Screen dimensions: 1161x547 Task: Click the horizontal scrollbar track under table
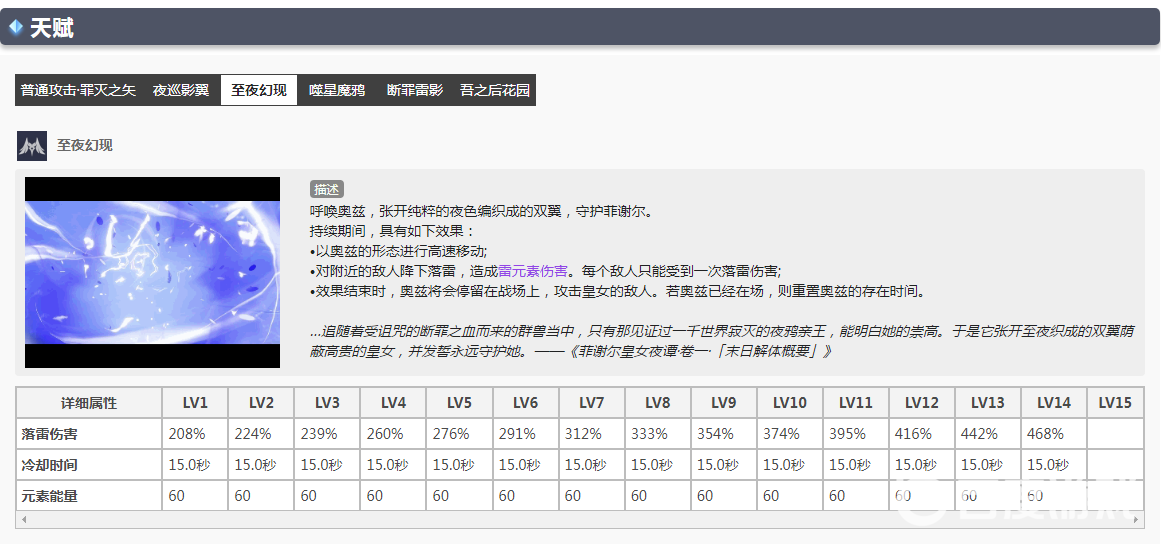(x=580, y=521)
